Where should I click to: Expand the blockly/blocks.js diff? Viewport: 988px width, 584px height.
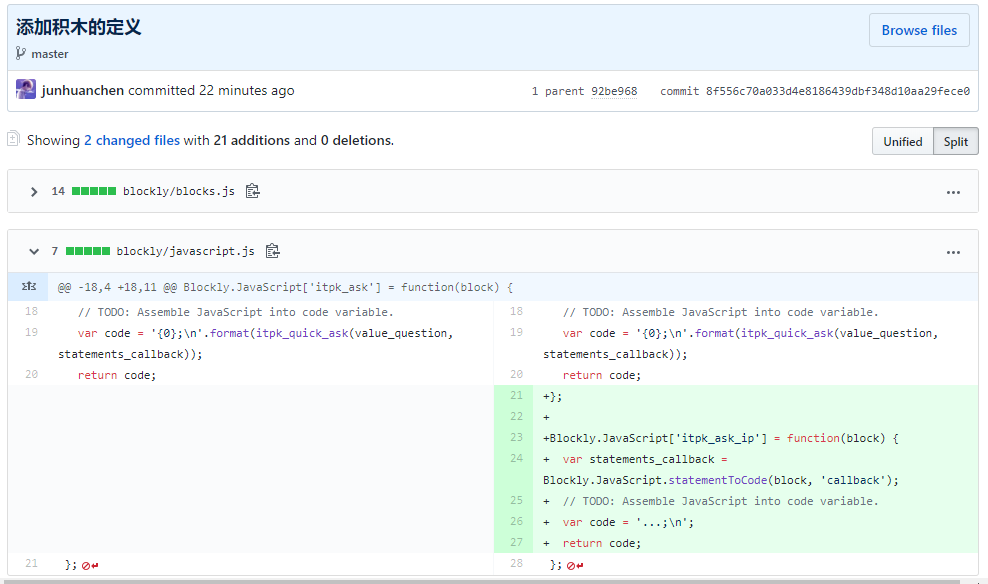34,192
